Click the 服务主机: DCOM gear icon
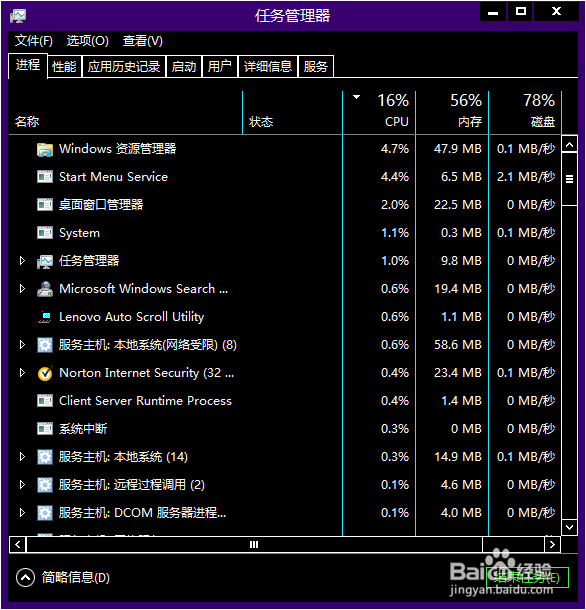Viewport: 586px width, 610px height. click(x=45, y=513)
